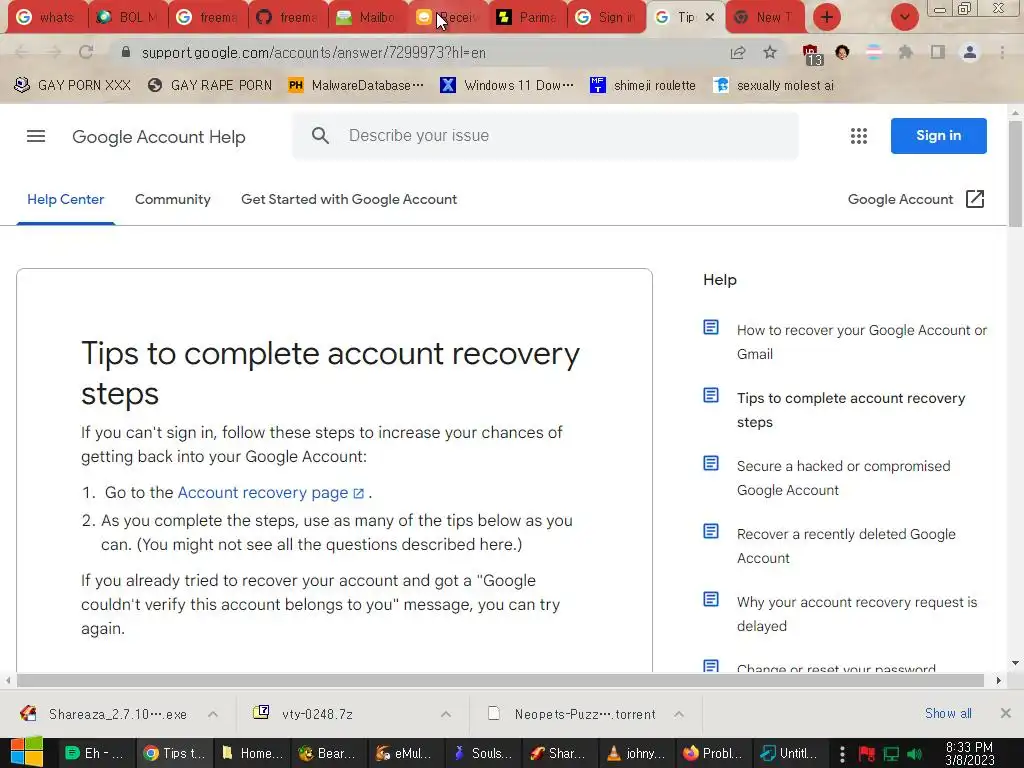The height and width of the screenshot is (768, 1024).
Task: Click the page vertical scrollbar thumb
Action: [1015, 174]
